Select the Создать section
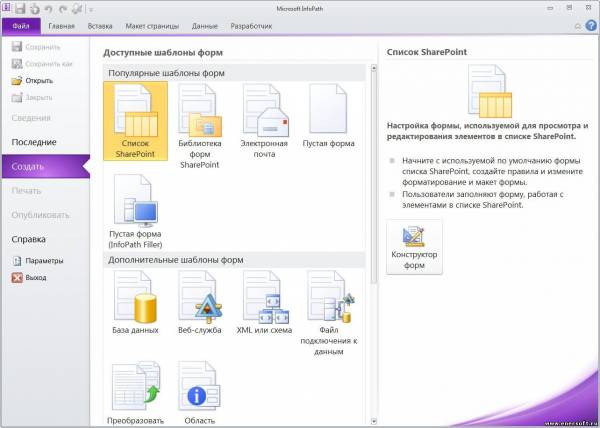This screenshot has width=600, height=428. (46, 166)
